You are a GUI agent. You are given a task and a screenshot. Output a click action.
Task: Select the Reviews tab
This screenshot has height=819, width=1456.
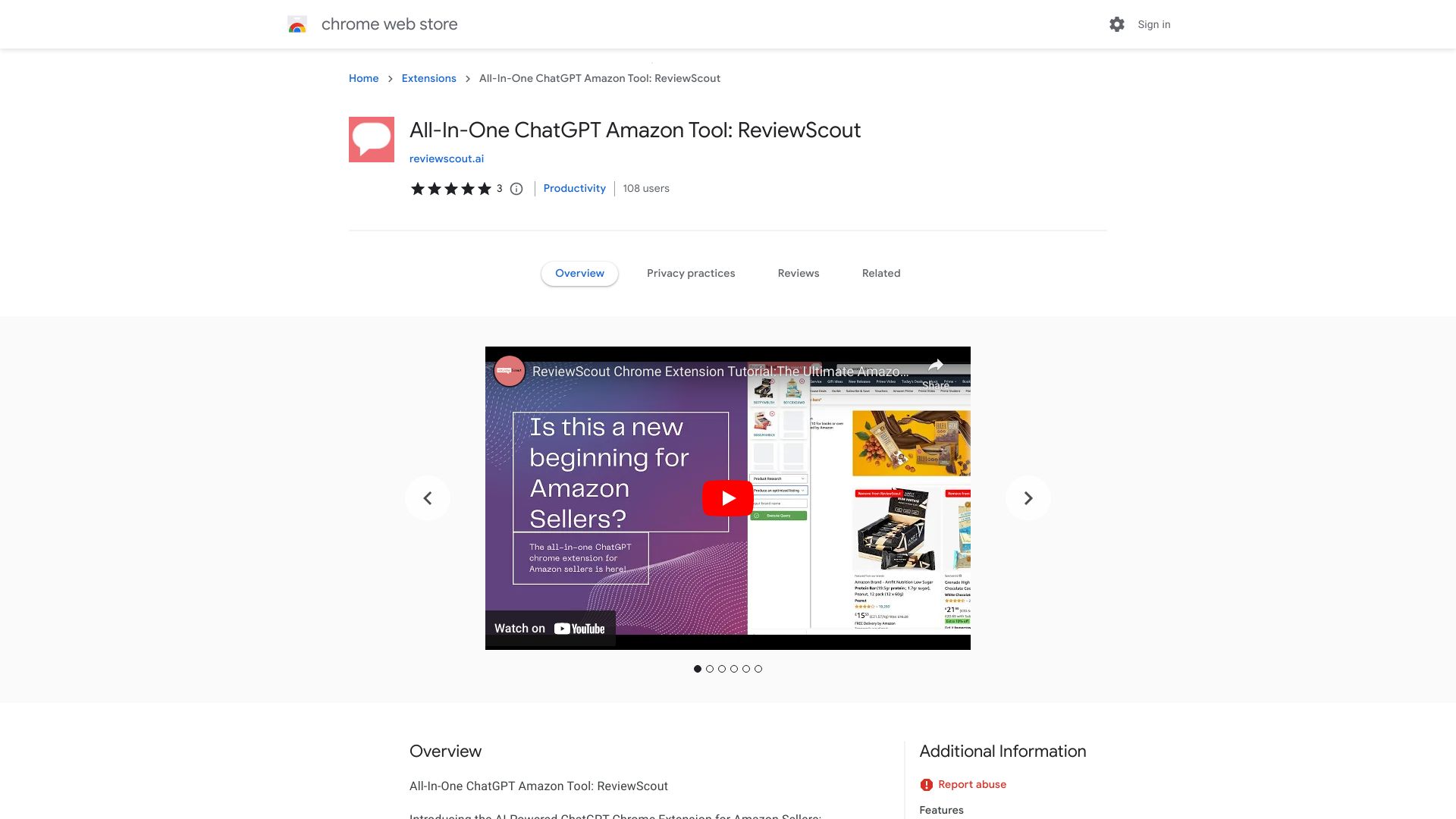point(798,273)
